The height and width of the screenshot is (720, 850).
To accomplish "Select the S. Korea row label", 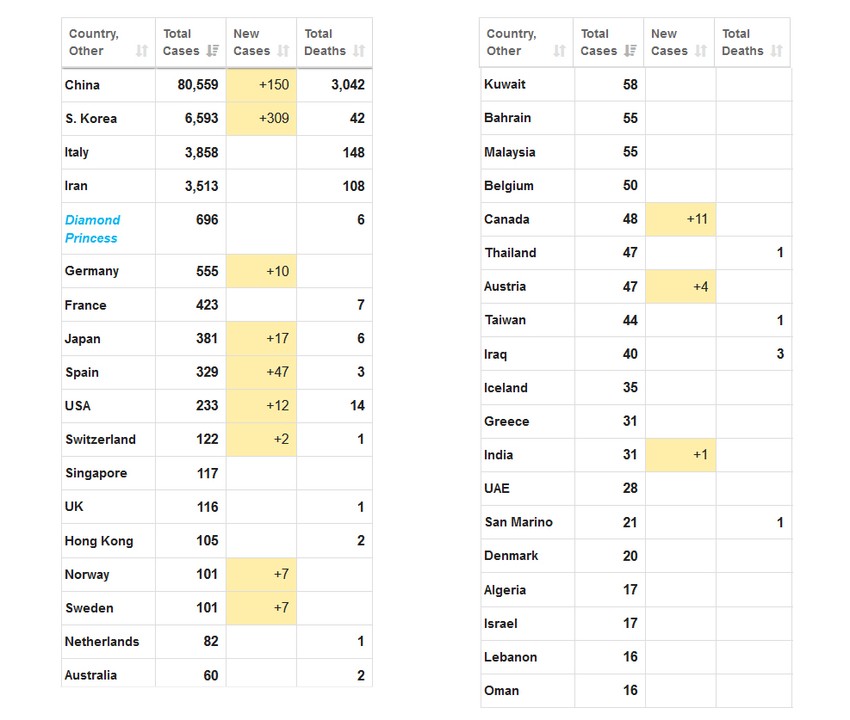I will pyautogui.click(x=90, y=118).
